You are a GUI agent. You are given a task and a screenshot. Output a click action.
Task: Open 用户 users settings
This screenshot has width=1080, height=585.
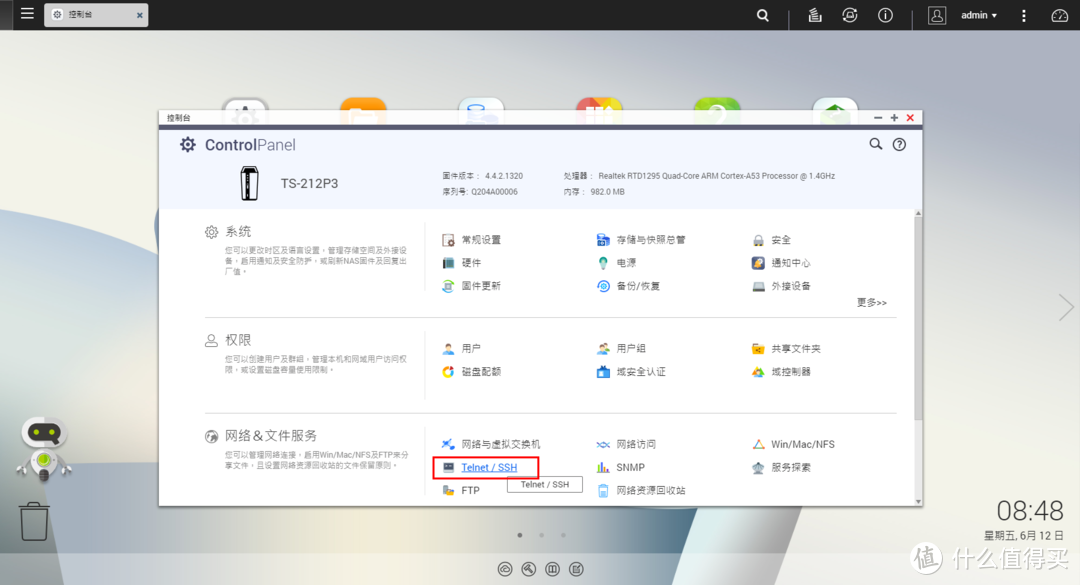pyautogui.click(x=461, y=349)
